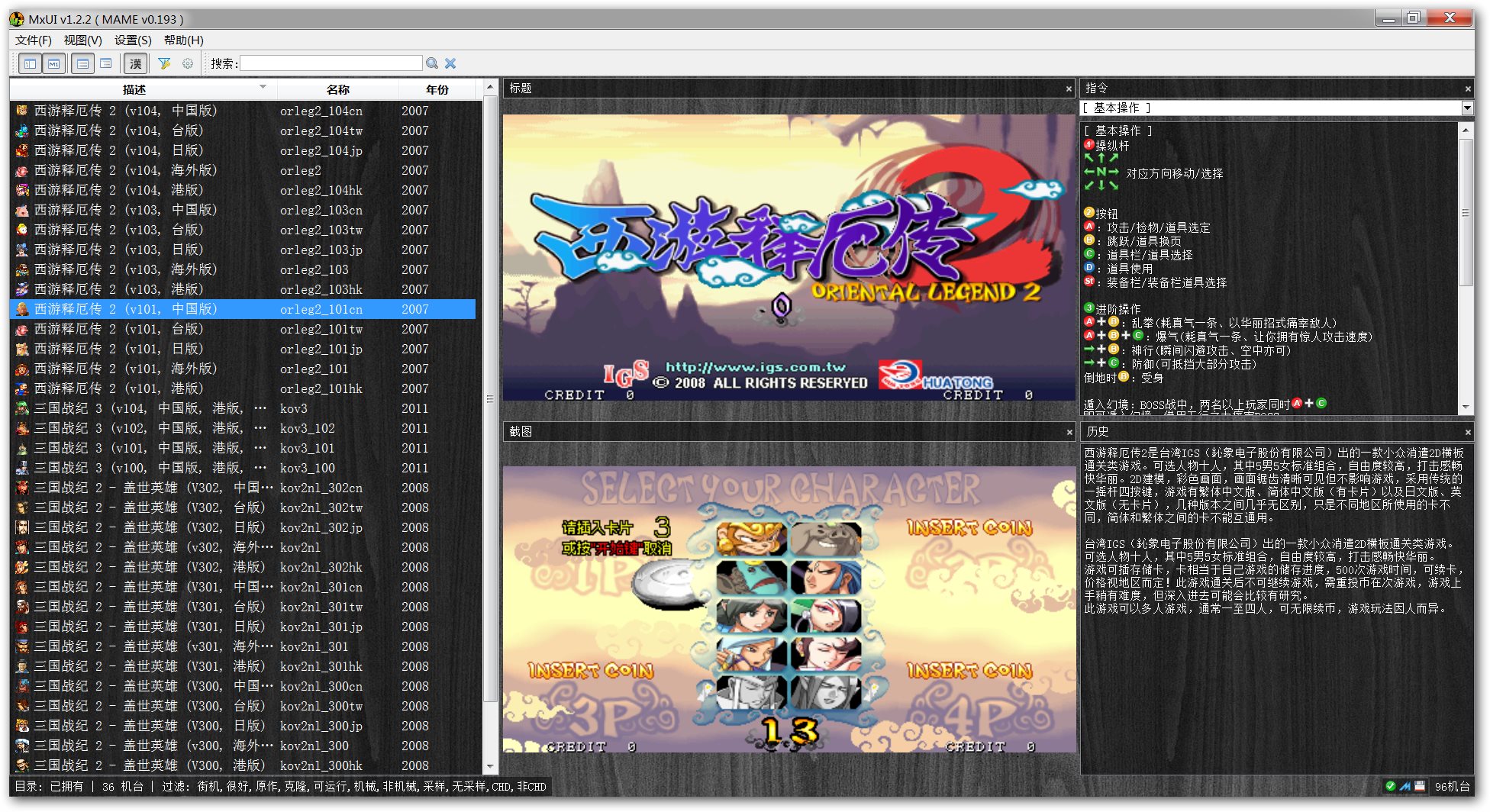Open the 视图(V) menu
Image resolution: width=1490 pixels, height=812 pixels.
[82, 40]
